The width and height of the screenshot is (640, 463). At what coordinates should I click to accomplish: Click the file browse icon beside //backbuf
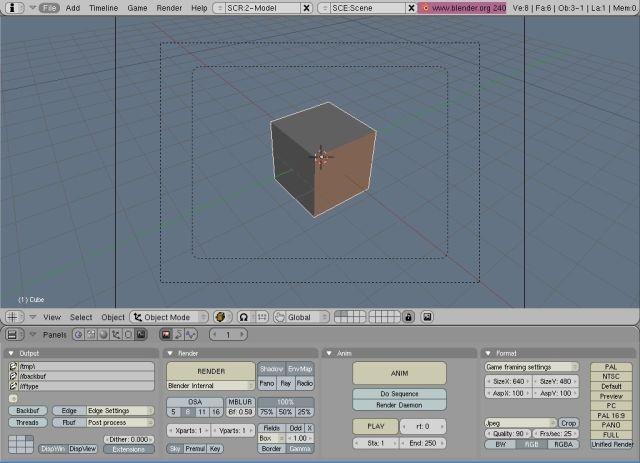point(13,376)
